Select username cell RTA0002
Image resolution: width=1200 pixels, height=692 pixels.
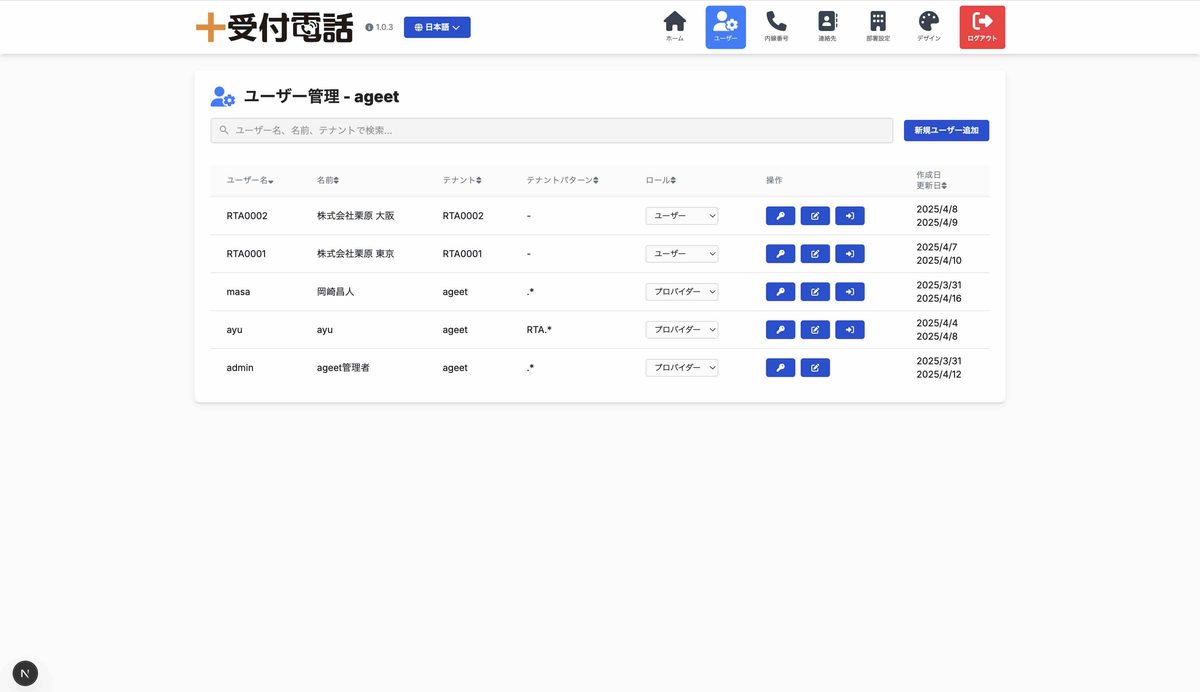[x=247, y=216]
